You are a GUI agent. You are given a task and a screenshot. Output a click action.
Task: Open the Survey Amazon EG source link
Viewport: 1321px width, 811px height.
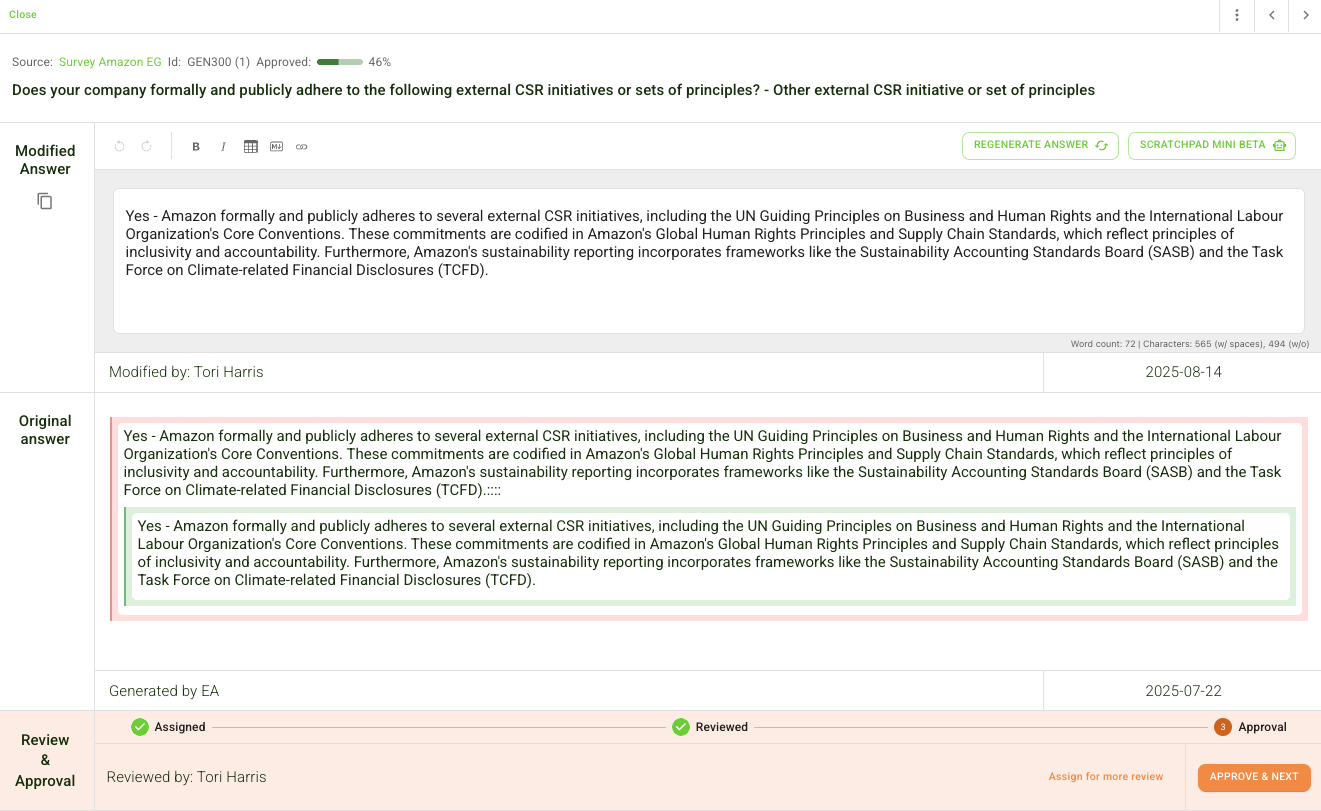pyautogui.click(x=110, y=62)
